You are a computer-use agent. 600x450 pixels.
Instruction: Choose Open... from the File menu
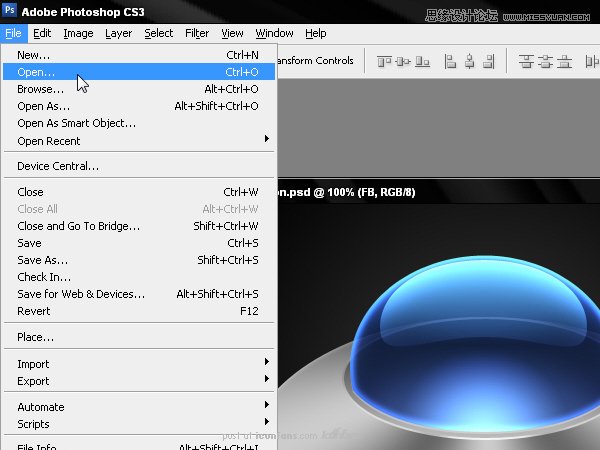139,72
